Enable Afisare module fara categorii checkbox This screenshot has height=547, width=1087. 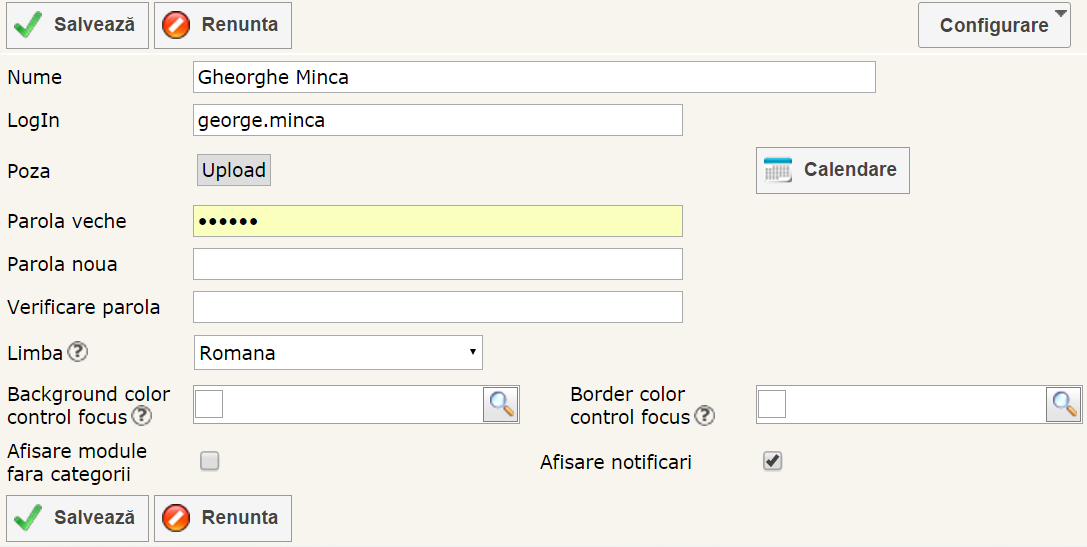tap(209, 461)
